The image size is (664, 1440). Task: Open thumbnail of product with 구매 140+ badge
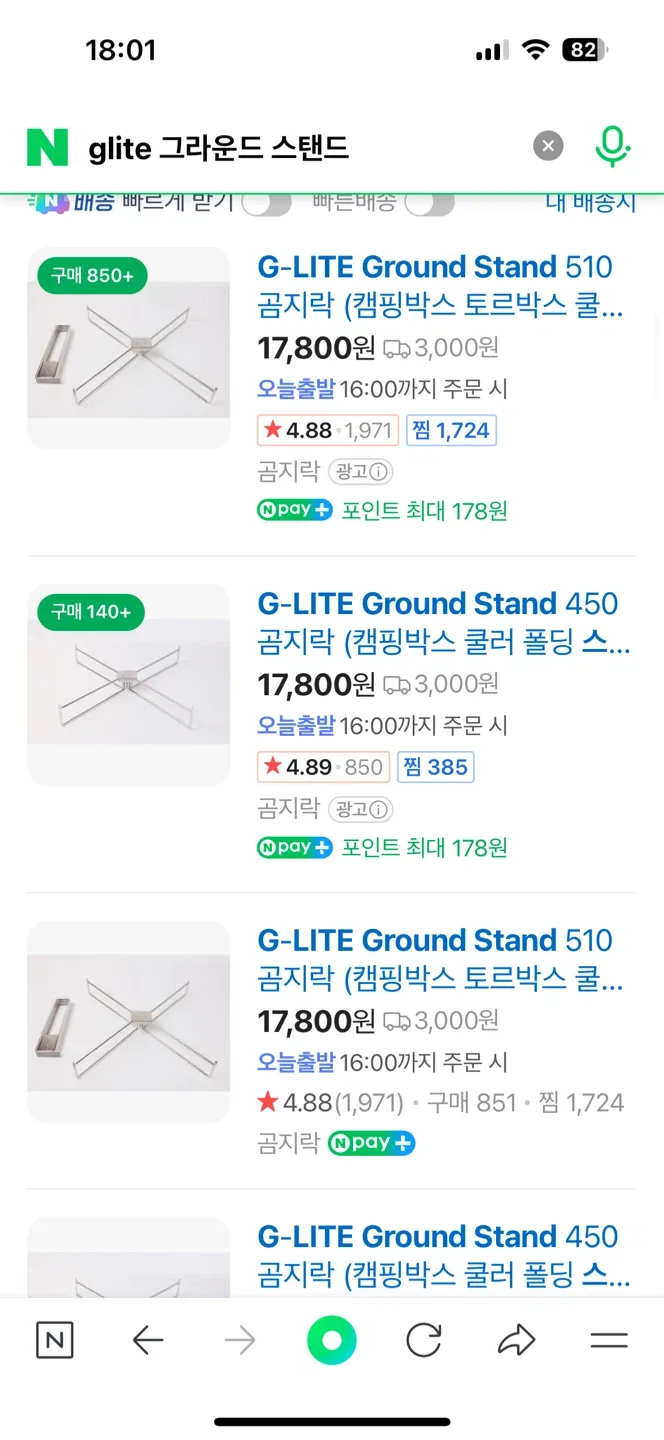point(128,685)
